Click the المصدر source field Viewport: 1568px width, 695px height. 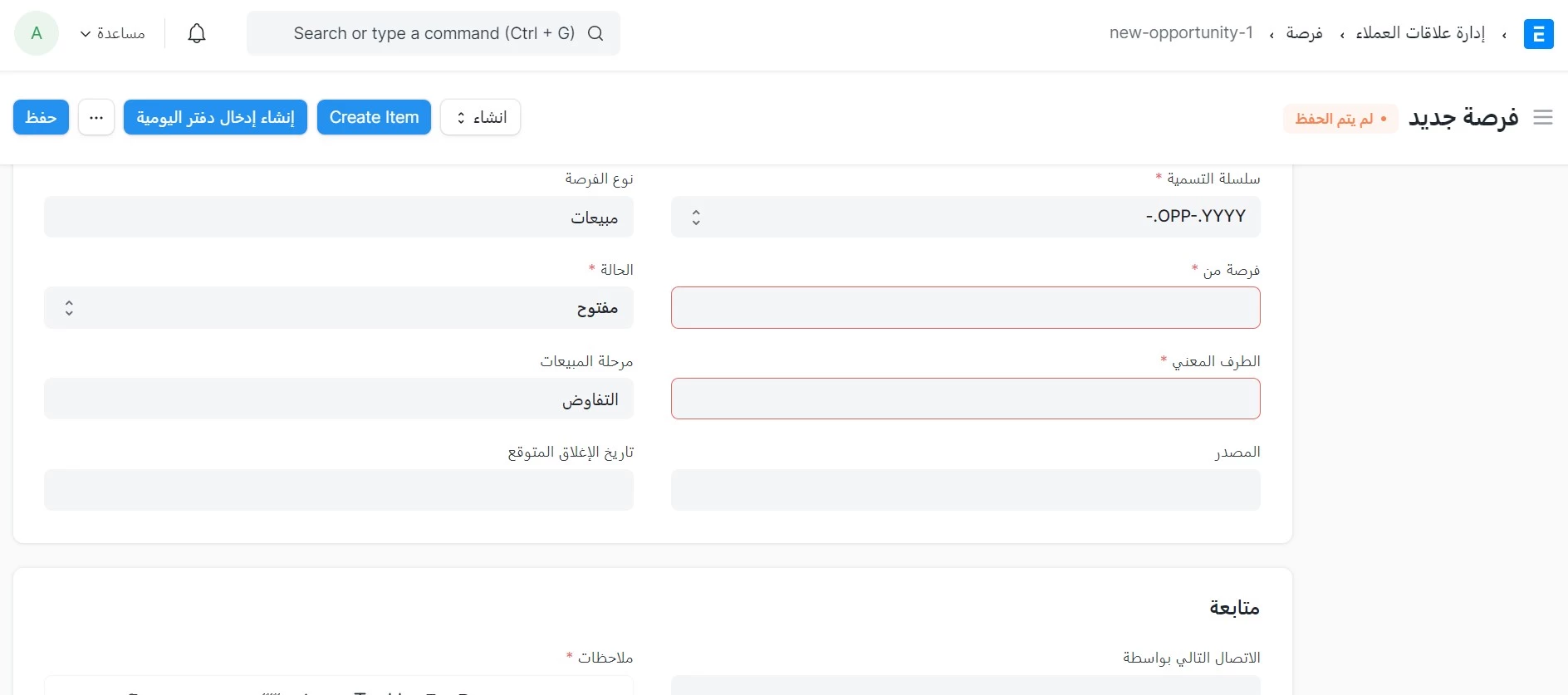coord(965,490)
